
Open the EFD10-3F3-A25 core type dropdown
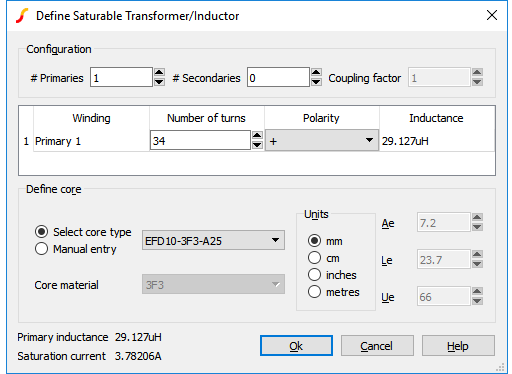tap(213, 240)
